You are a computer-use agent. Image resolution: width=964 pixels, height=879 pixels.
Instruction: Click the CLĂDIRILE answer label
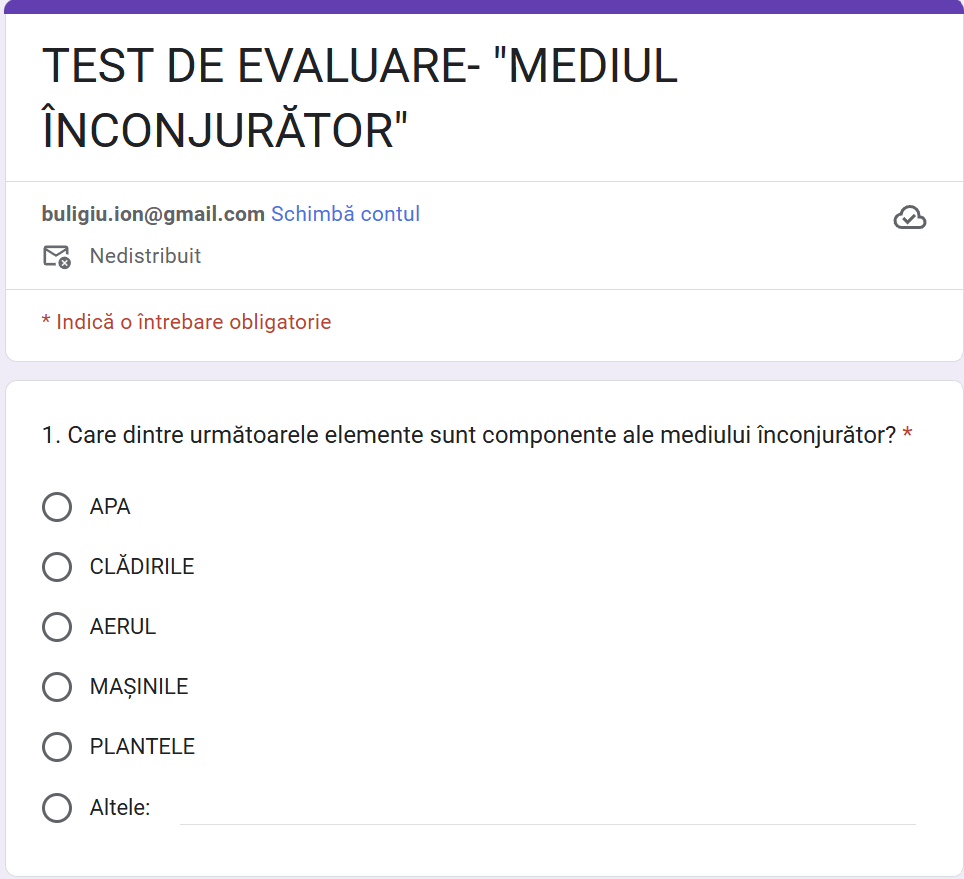tap(142, 567)
